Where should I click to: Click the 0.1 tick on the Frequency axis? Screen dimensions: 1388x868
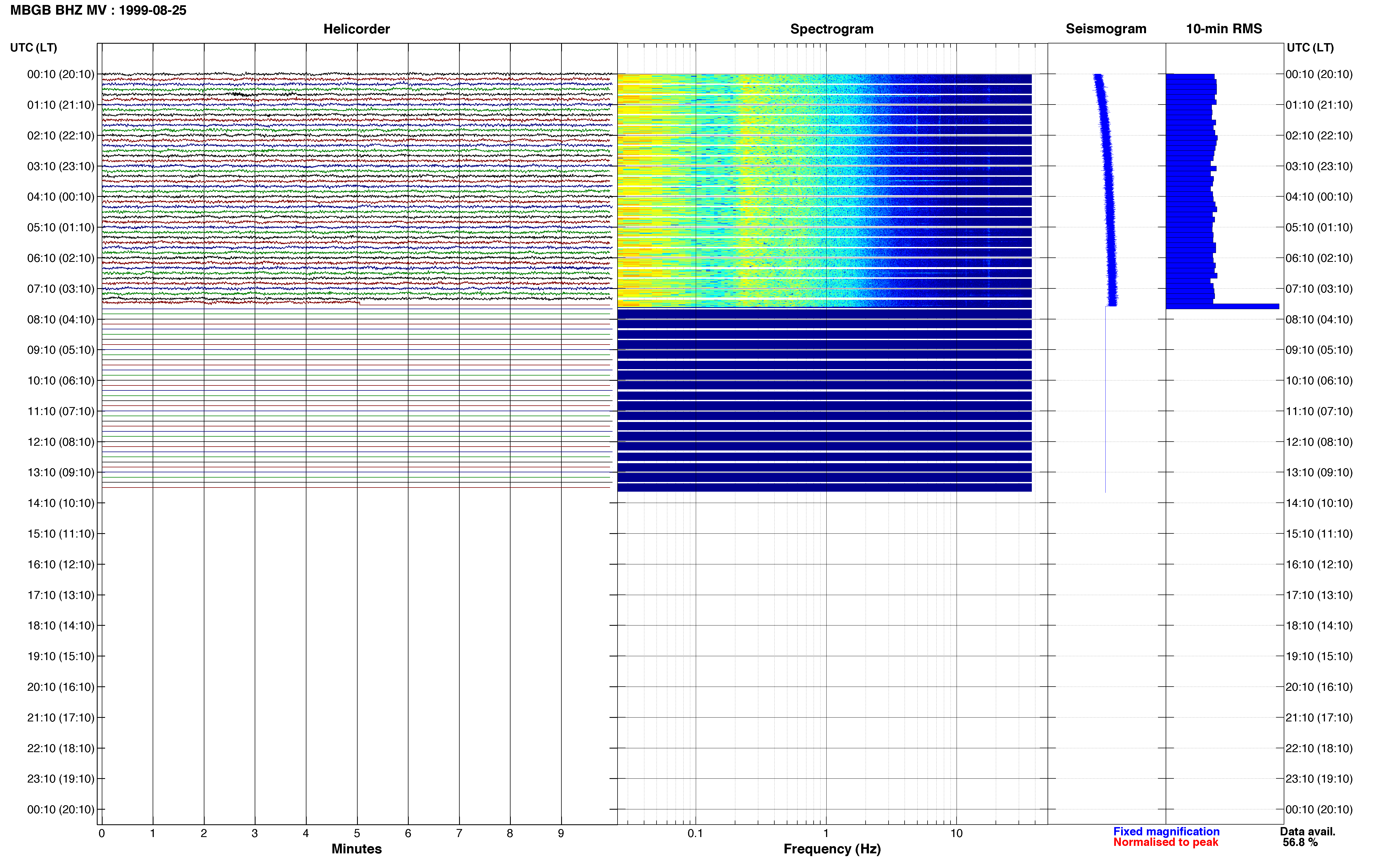coord(696,833)
